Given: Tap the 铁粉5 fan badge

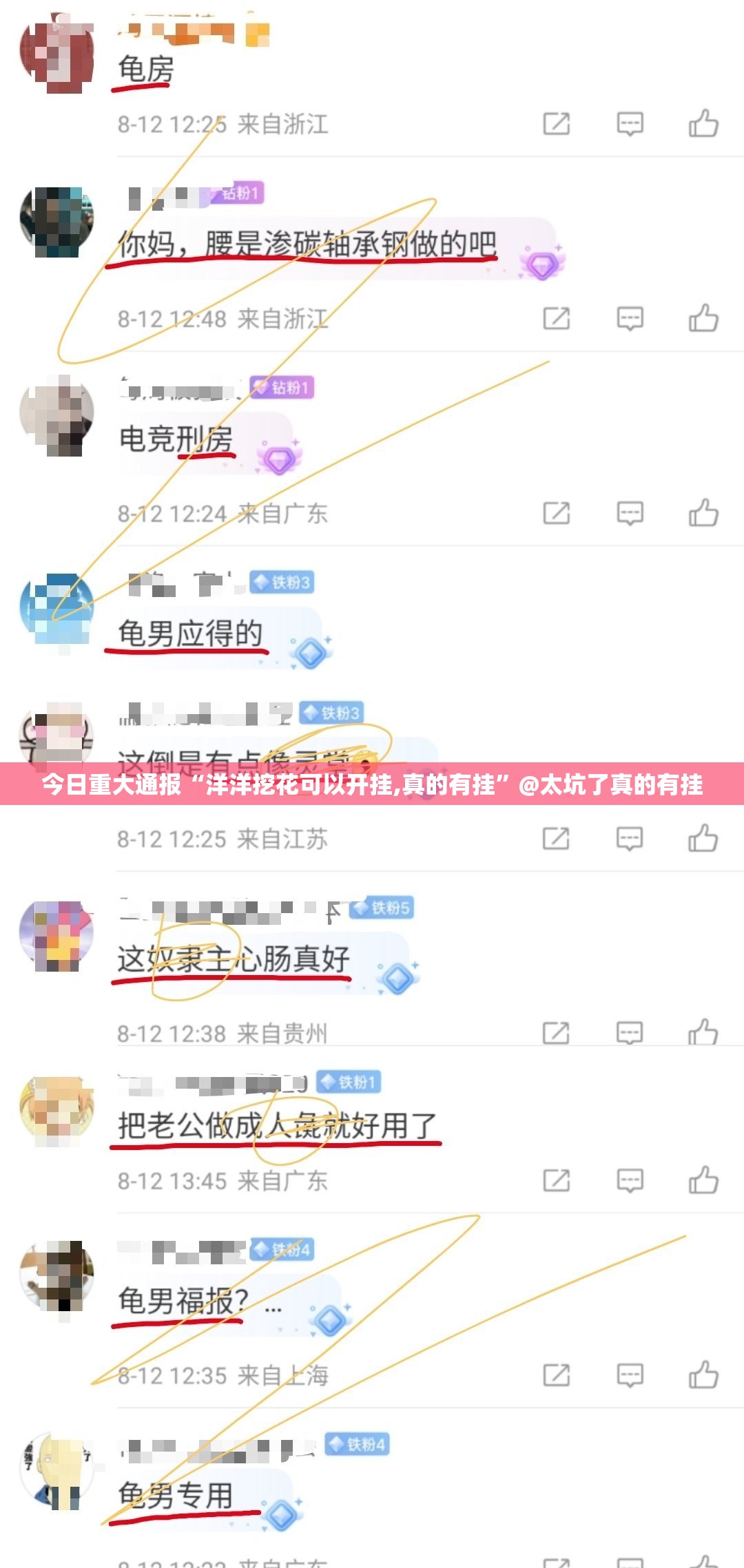Looking at the screenshot, I should click(x=382, y=908).
